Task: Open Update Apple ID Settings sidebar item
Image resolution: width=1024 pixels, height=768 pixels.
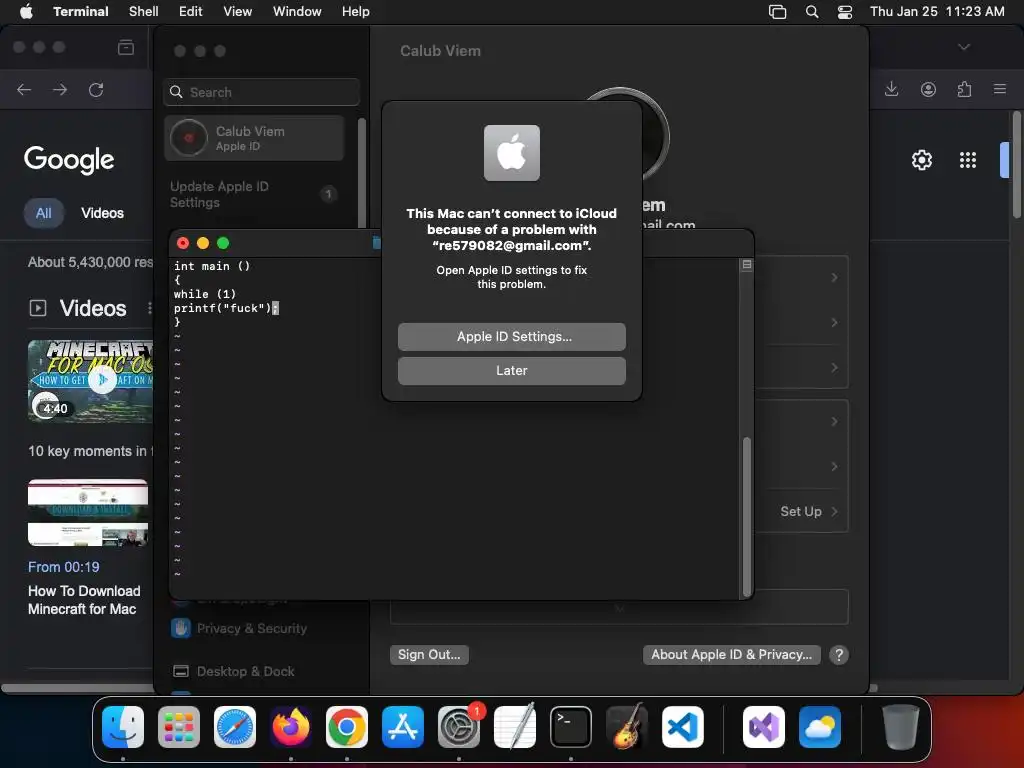Action: click(x=254, y=194)
